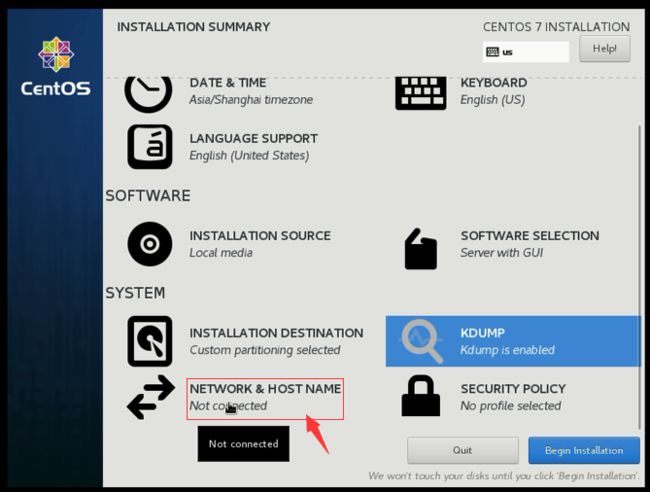Click 'Kdump is enabled' text
Image resolution: width=650 pixels, height=492 pixels.
point(507,350)
